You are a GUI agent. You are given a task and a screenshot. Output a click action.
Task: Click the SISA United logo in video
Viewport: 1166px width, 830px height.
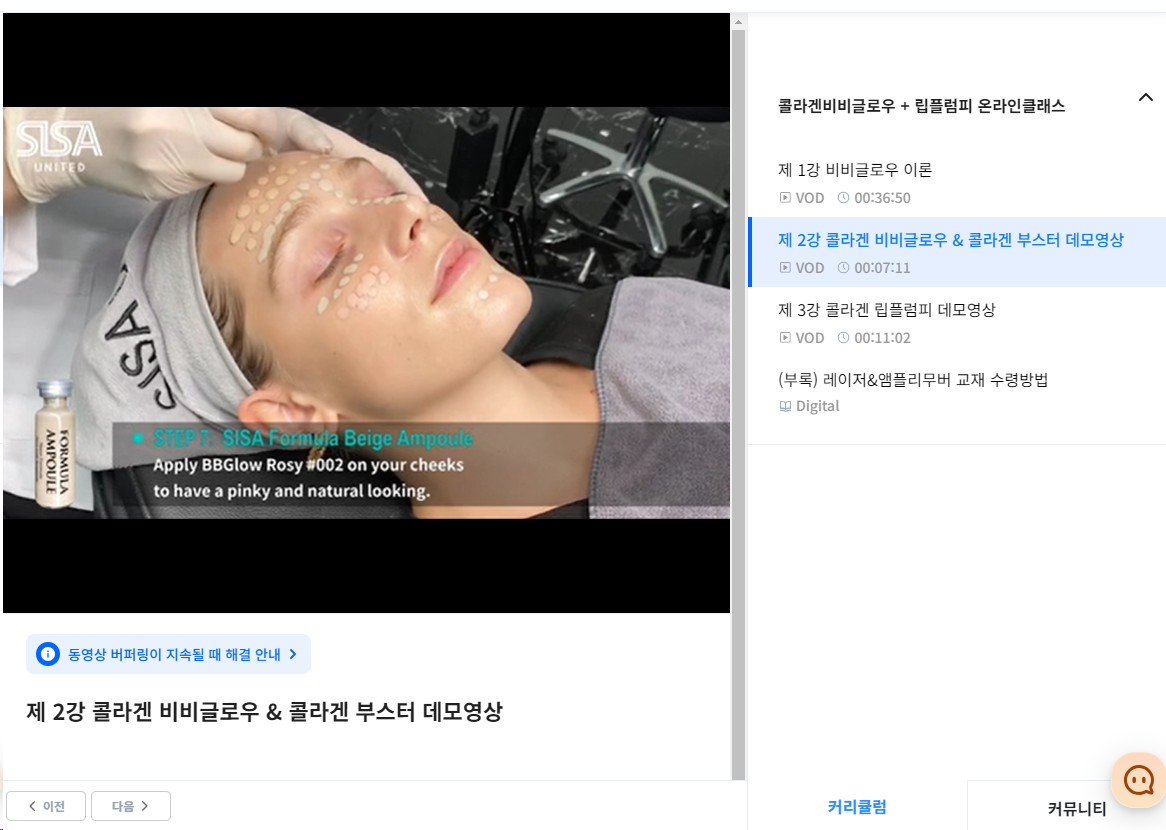[58, 143]
